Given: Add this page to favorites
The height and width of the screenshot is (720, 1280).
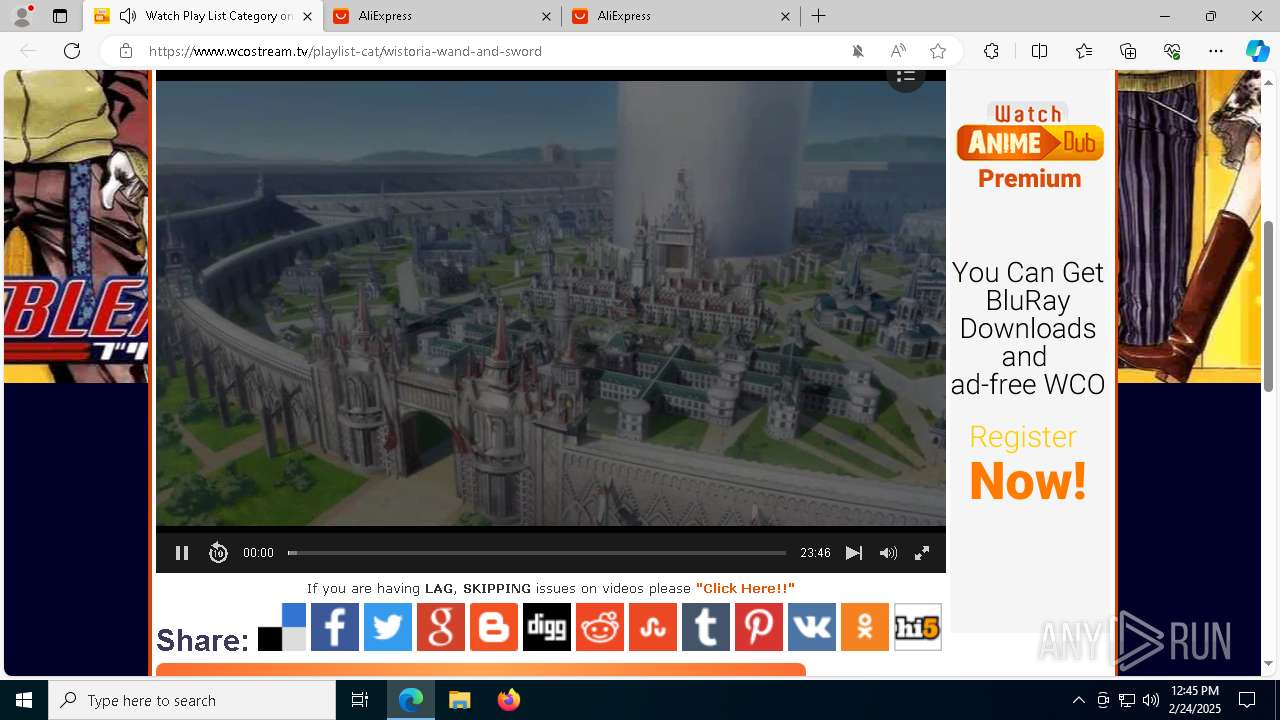Looking at the screenshot, I should tap(938, 51).
